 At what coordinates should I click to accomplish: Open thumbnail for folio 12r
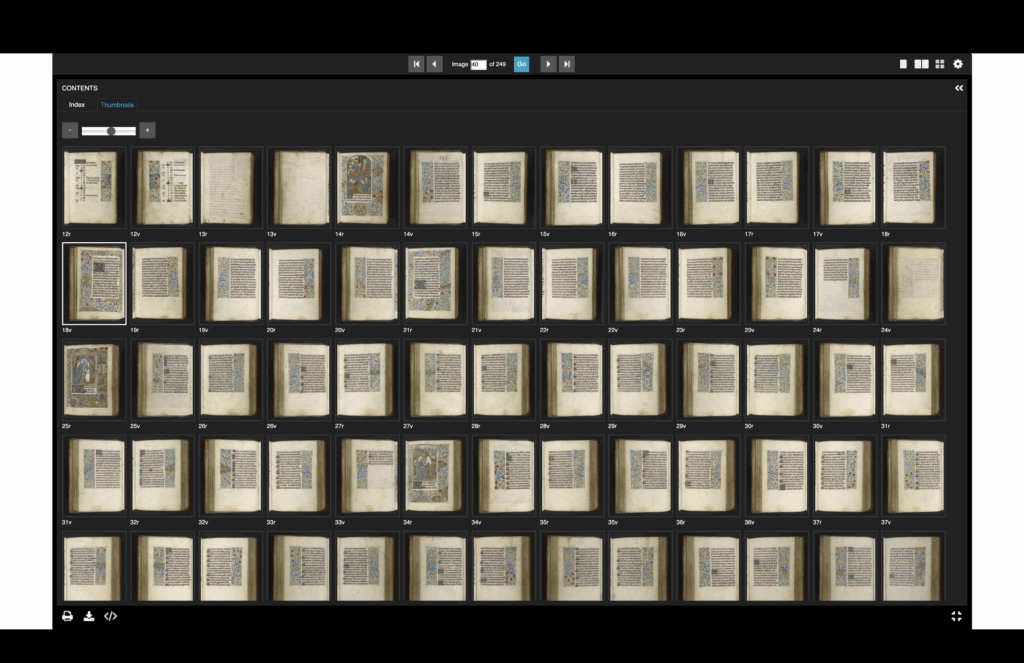94,187
